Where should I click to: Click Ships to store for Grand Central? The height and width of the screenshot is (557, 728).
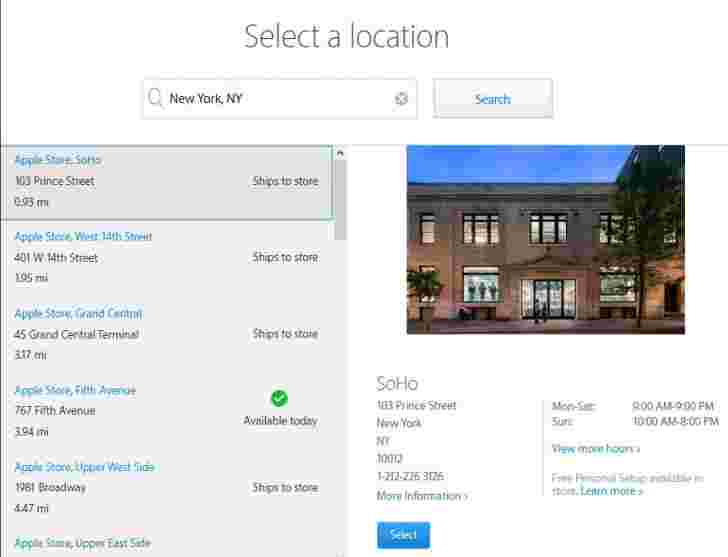[286, 334]
